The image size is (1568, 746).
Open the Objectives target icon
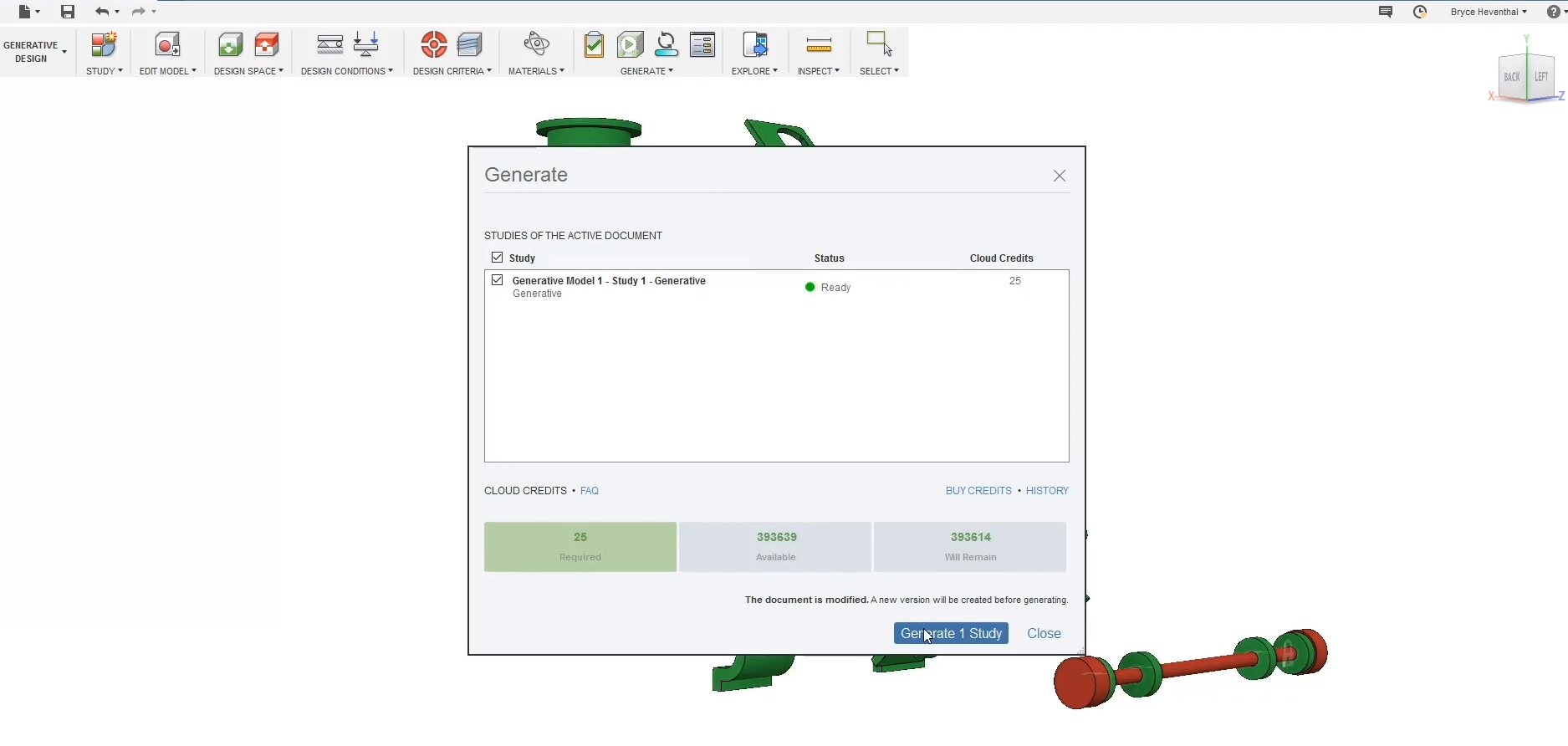click(x=433, y=45)
